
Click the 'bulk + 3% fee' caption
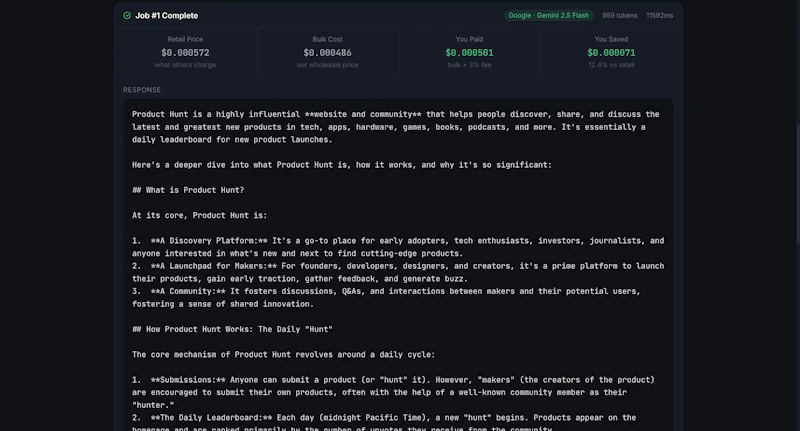pyautogui.click(x=469, y=65)
